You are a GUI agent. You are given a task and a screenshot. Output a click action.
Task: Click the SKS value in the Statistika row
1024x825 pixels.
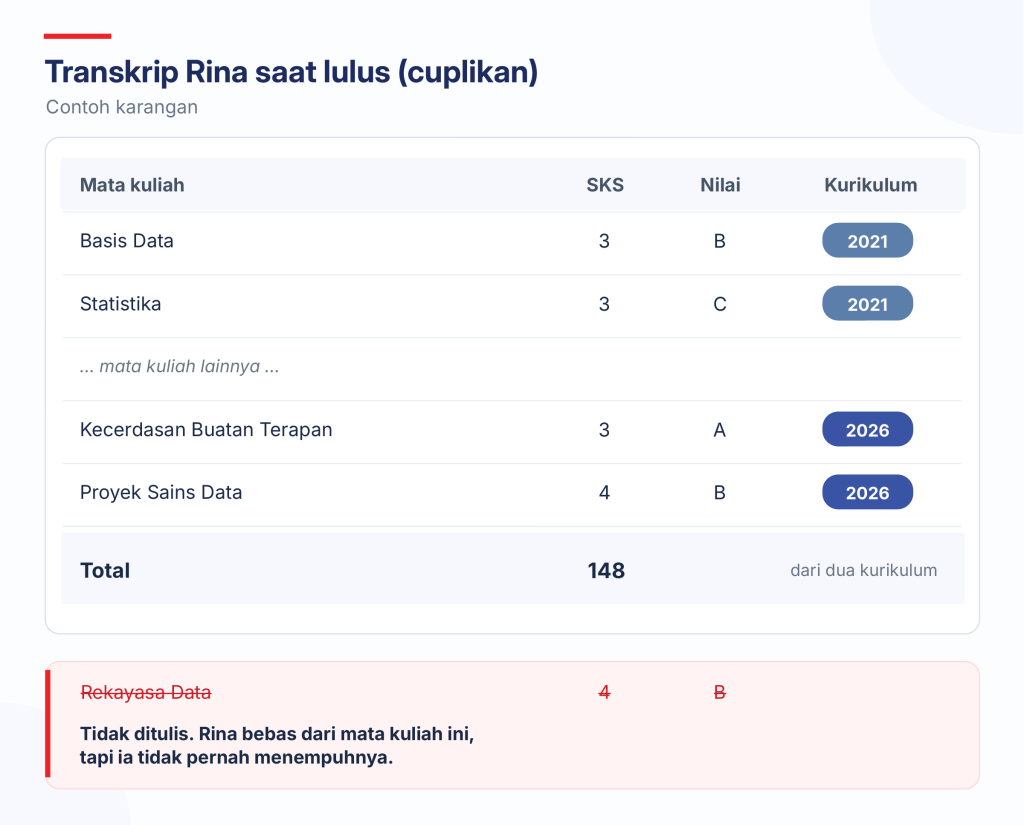coord(604,304)
